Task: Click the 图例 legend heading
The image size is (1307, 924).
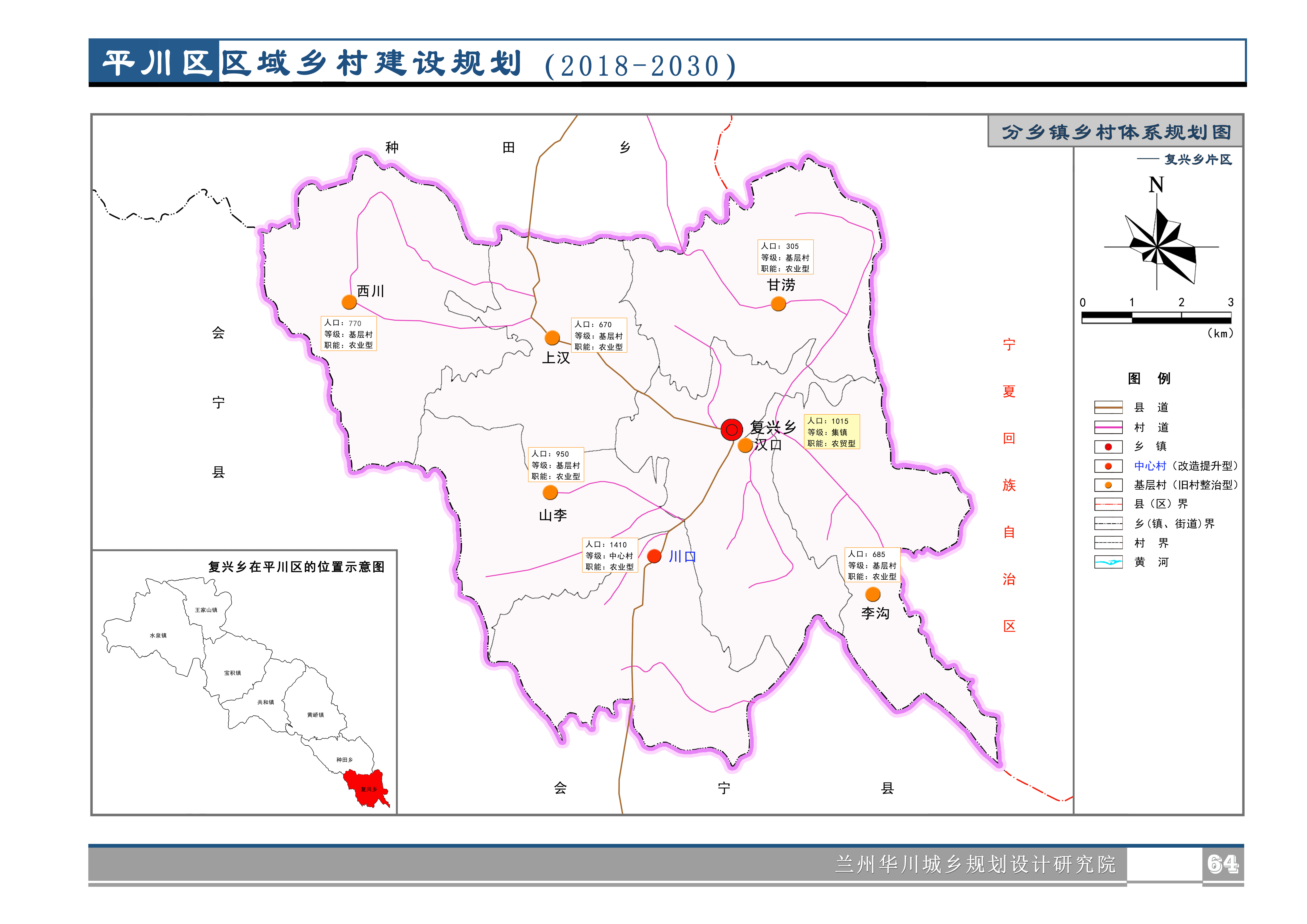Action: (1149, 379)
